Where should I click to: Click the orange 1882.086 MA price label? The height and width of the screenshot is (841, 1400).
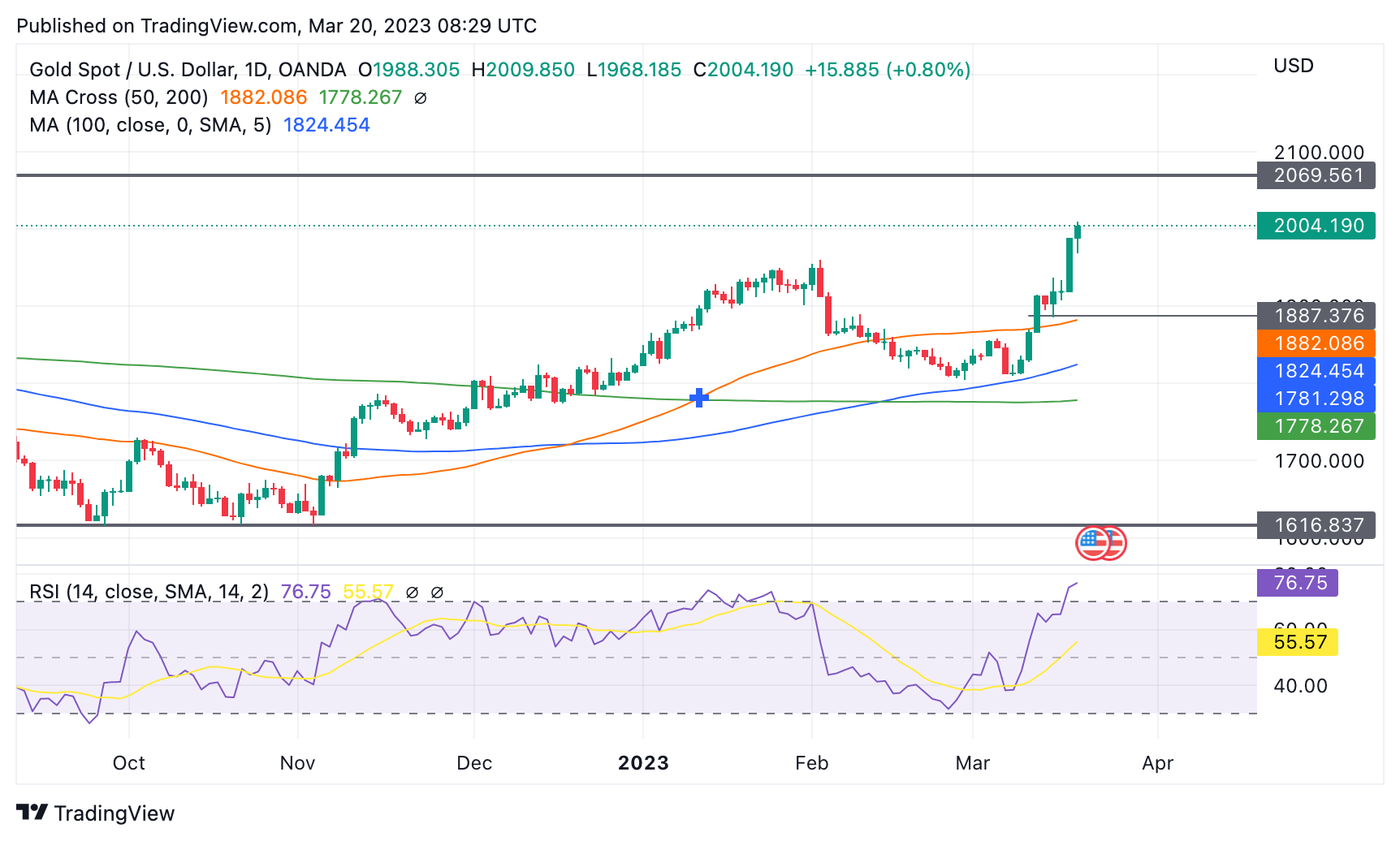click(x=1316, y=343)
